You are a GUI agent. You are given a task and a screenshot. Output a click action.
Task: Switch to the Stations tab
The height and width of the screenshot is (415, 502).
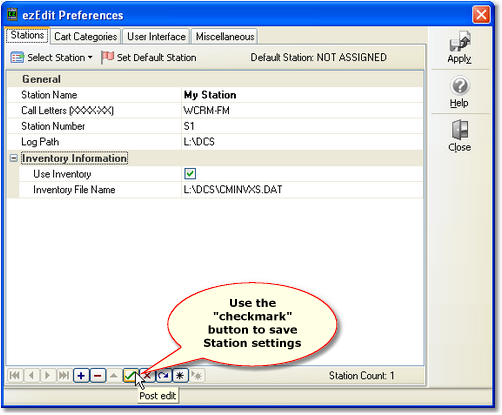tap(27, 35)
